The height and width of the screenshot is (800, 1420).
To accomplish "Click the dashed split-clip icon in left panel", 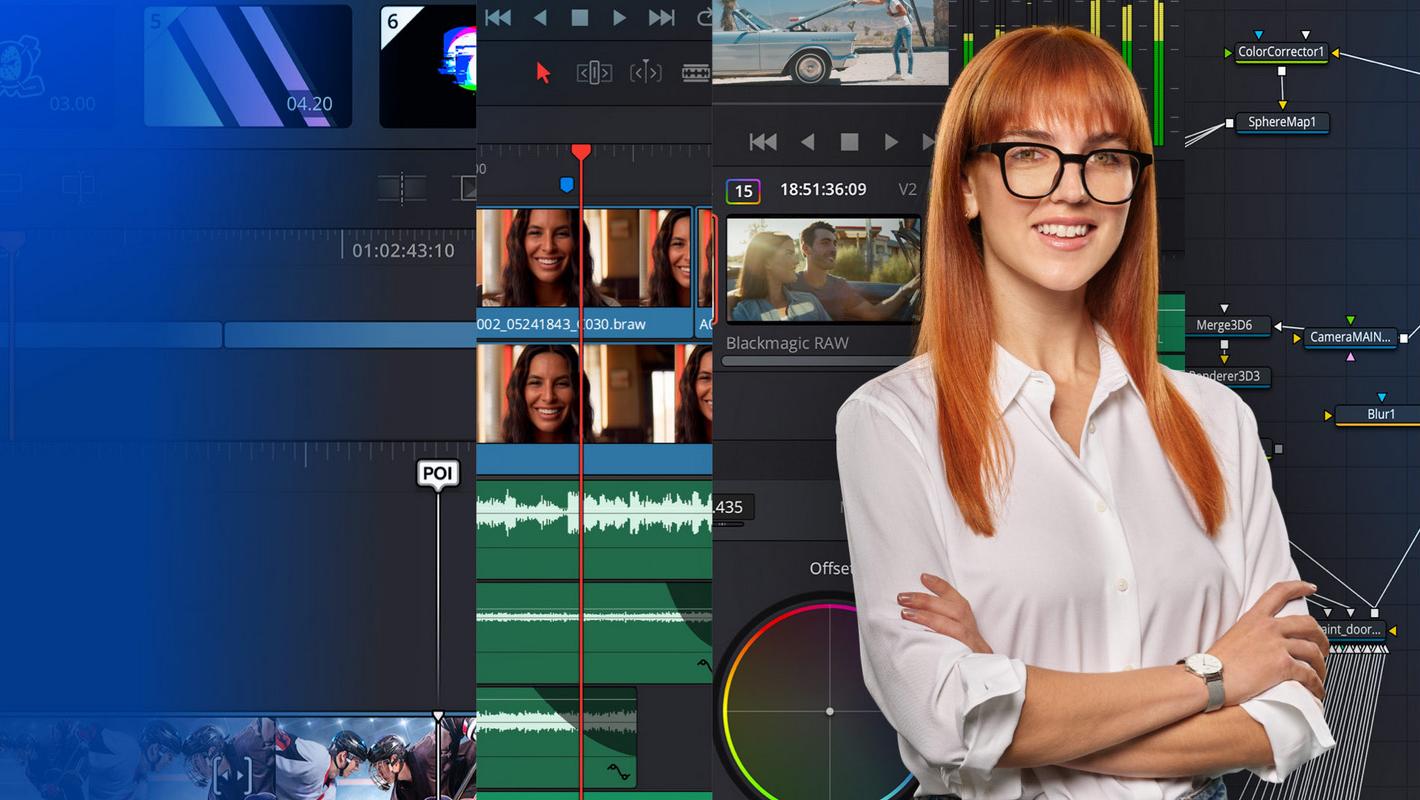I will coord(402,186).
